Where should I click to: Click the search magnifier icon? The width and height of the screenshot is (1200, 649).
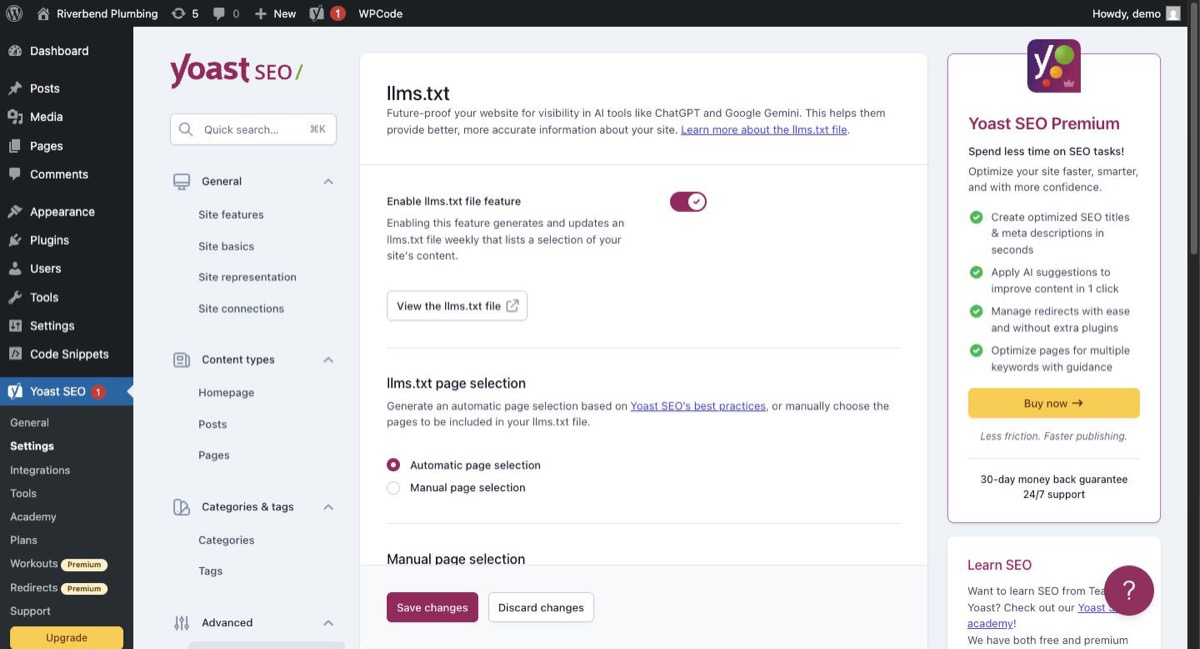186,129
